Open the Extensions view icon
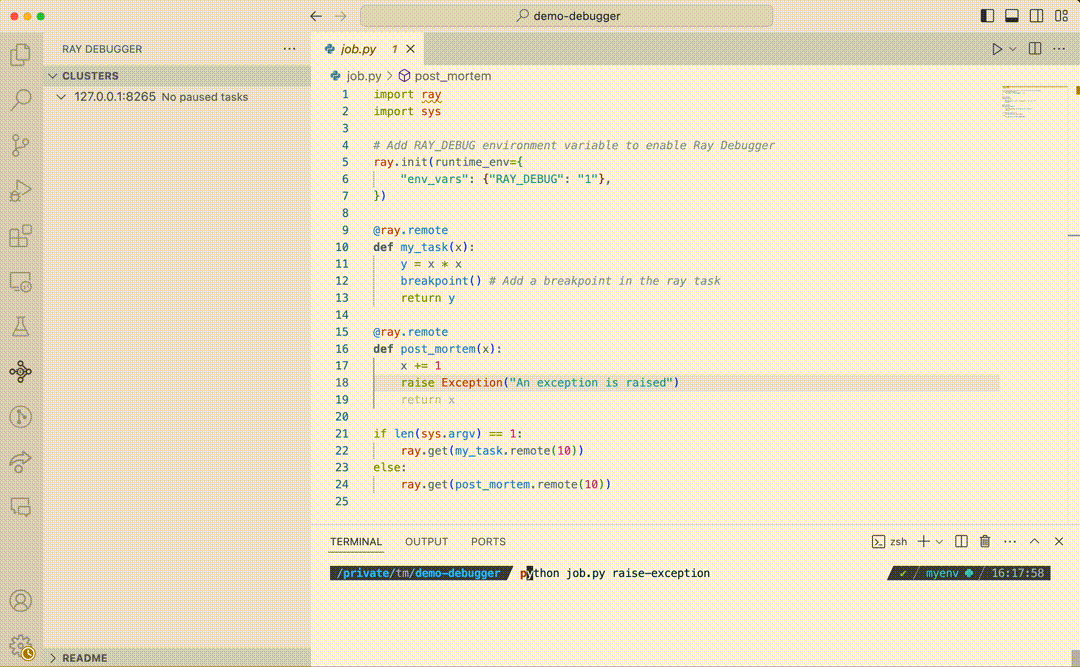 tap(20, 237)
